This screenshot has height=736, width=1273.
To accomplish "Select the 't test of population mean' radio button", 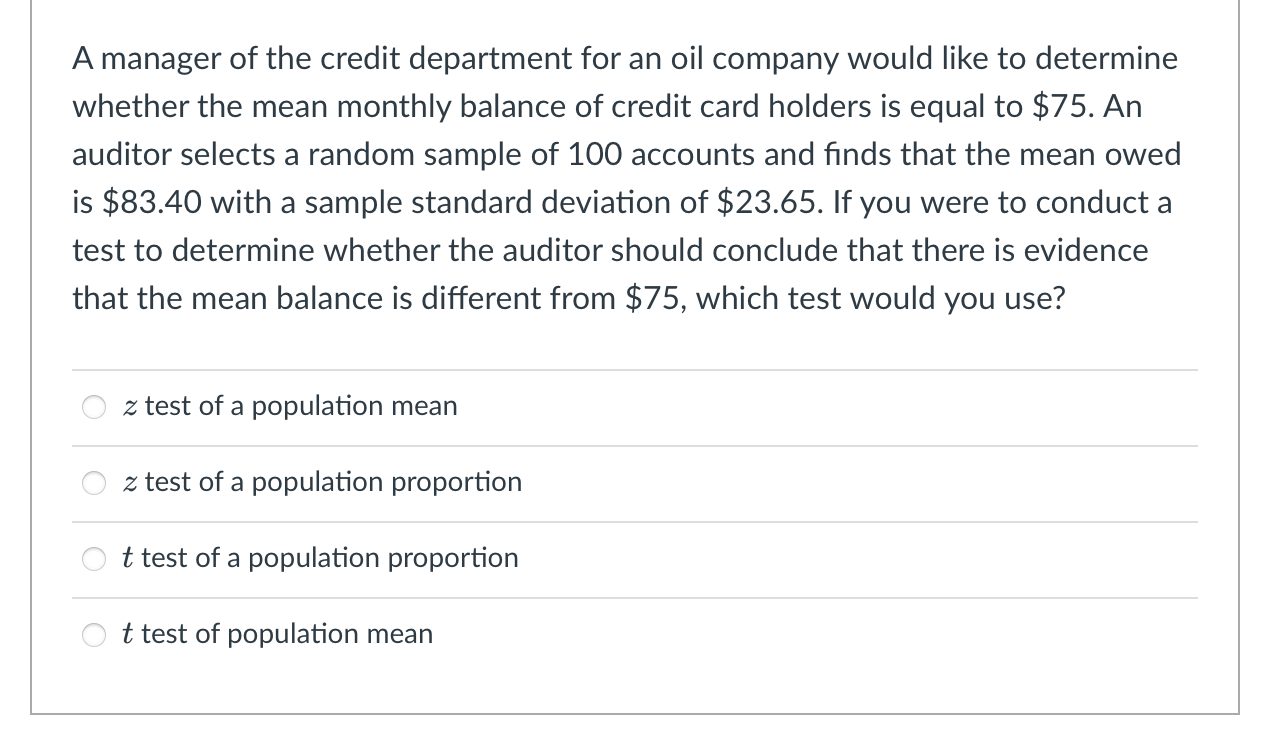I will (93, 635).
